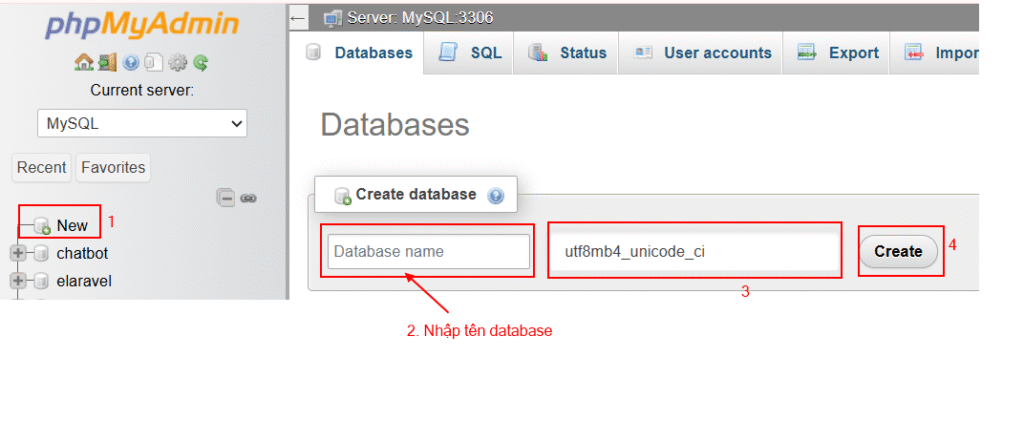
Task: Click the Create button
Action: click(x=899, y=252)
